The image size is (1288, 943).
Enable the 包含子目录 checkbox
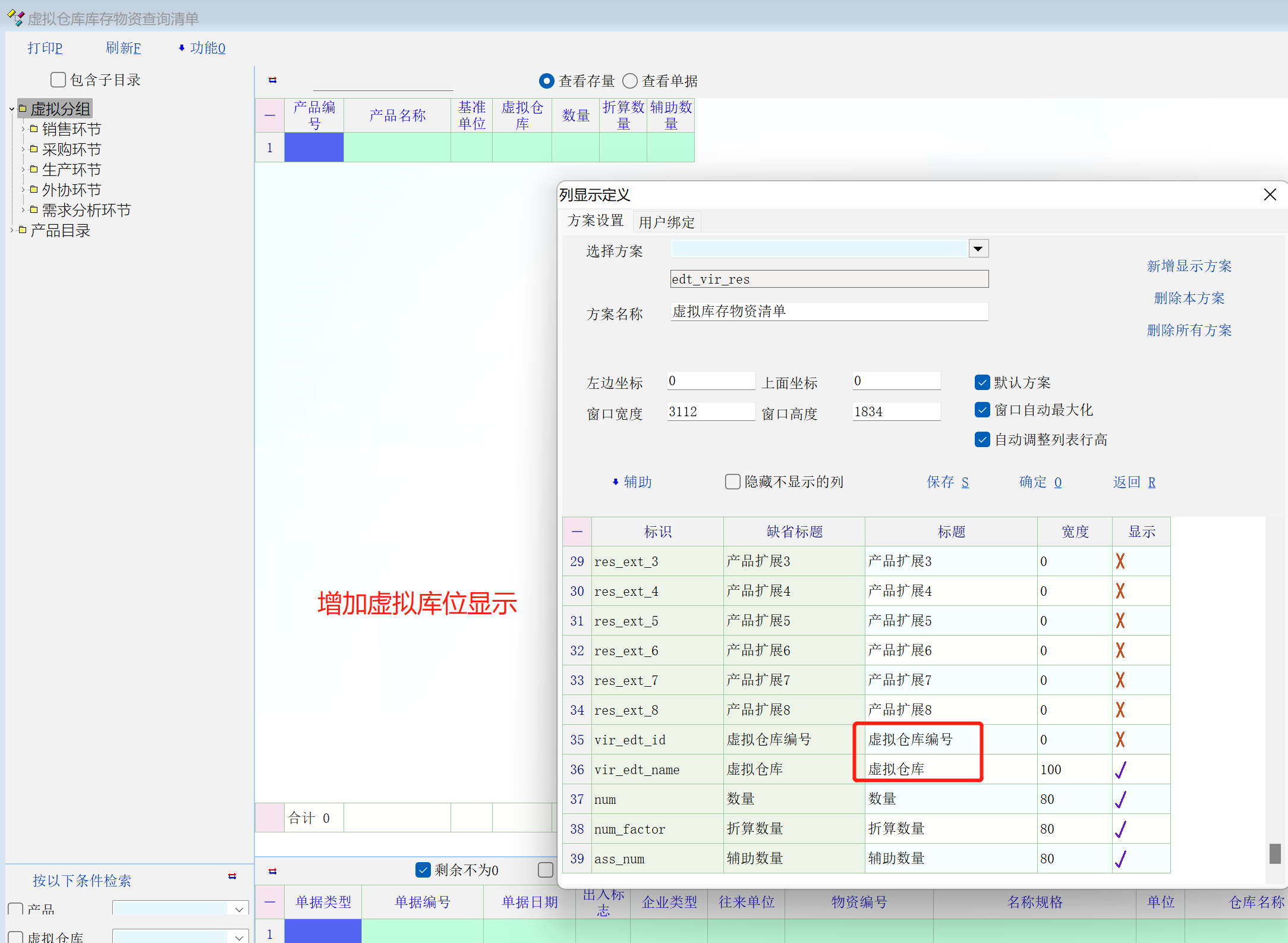58,80
